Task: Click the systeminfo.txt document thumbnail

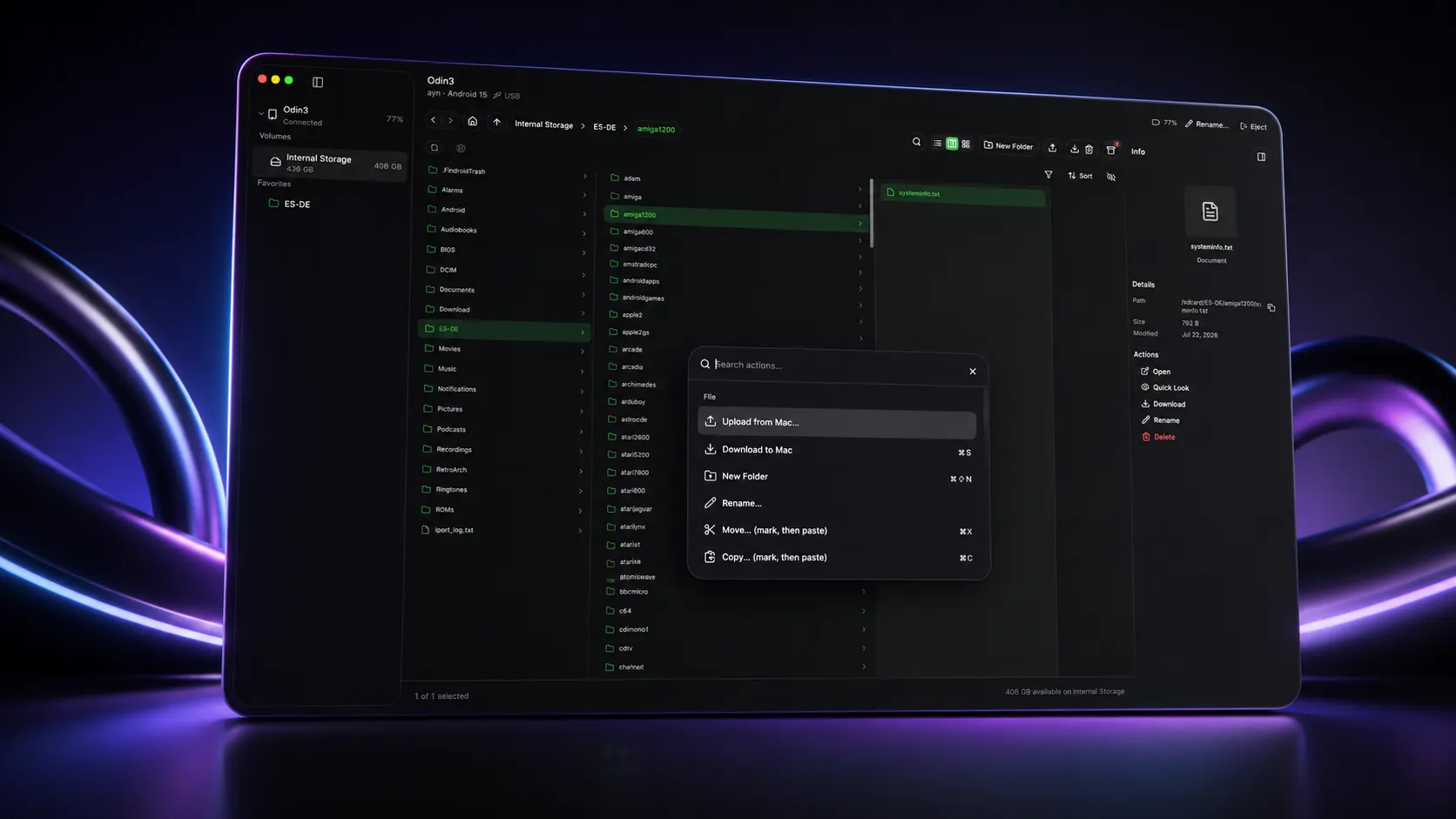Action: (1210, 211)
